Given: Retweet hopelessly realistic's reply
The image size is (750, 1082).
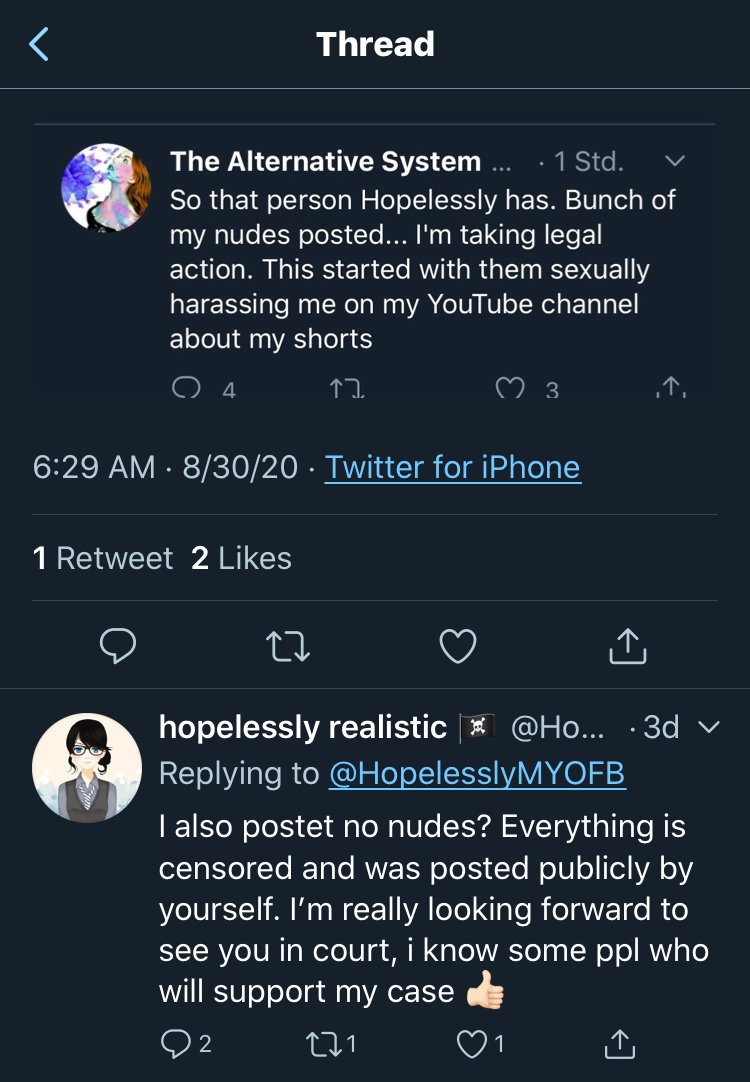Looking at the screenshot, I should click(323, 1044).
